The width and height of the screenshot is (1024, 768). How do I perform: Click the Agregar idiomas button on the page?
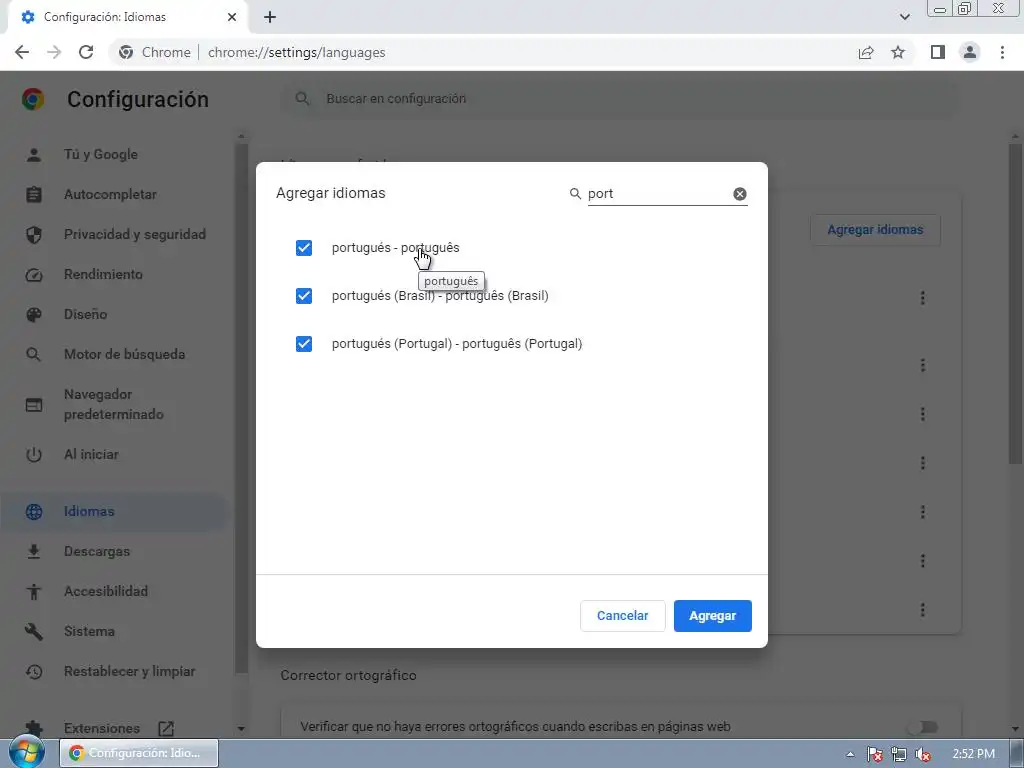[x=875, y=230]
